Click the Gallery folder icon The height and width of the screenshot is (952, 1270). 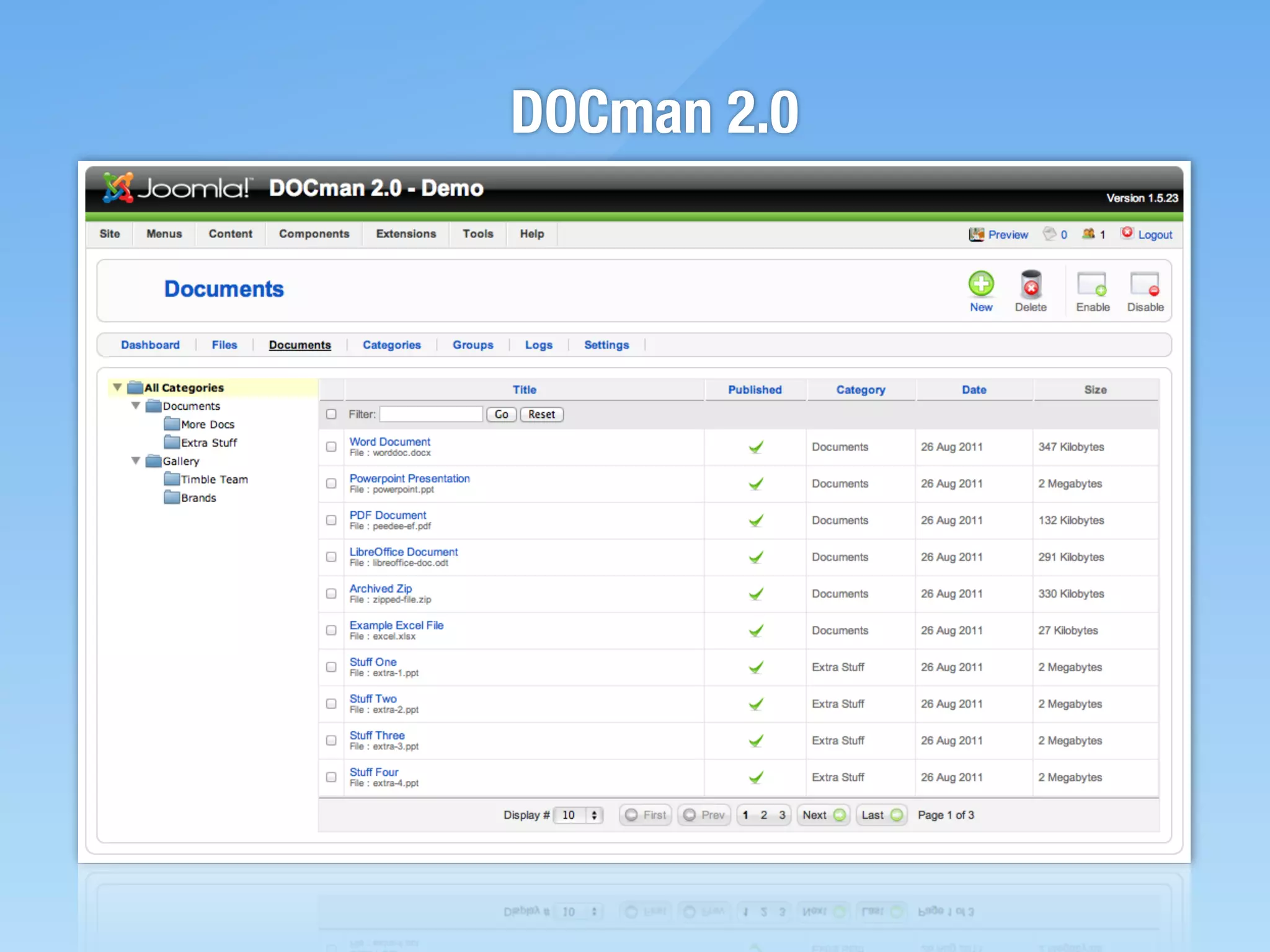pyautogui.click(x=153, y=461)
